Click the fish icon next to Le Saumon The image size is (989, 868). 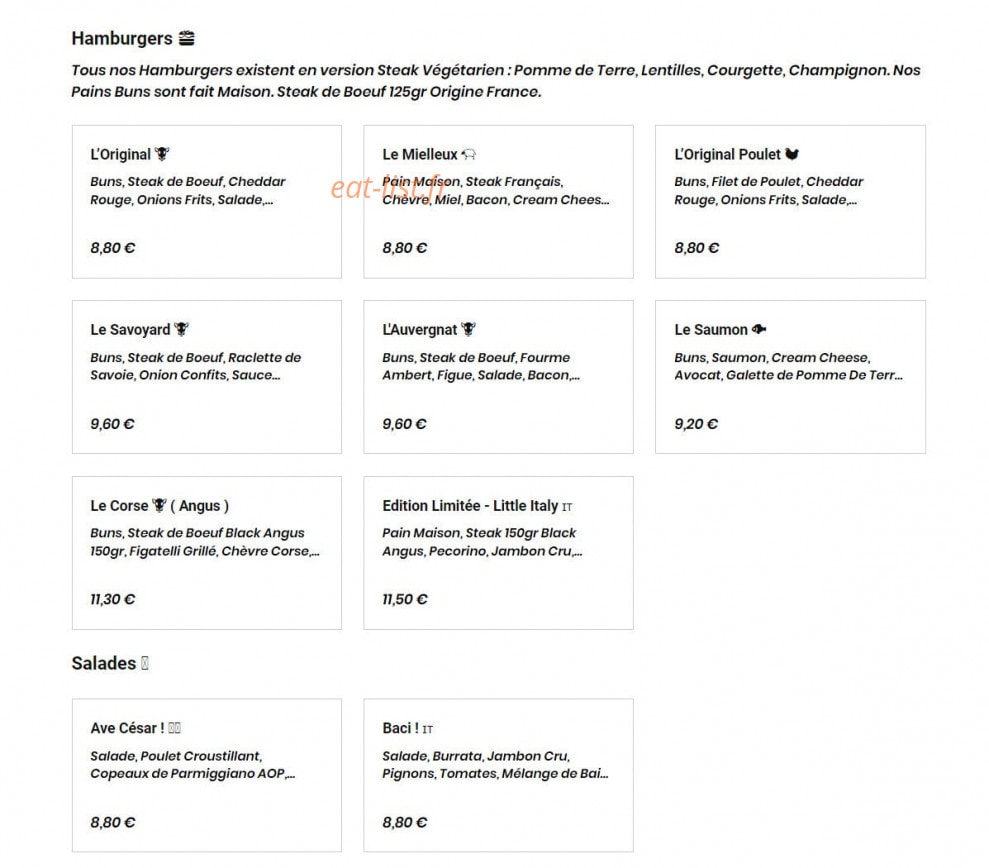pos(759,329)
